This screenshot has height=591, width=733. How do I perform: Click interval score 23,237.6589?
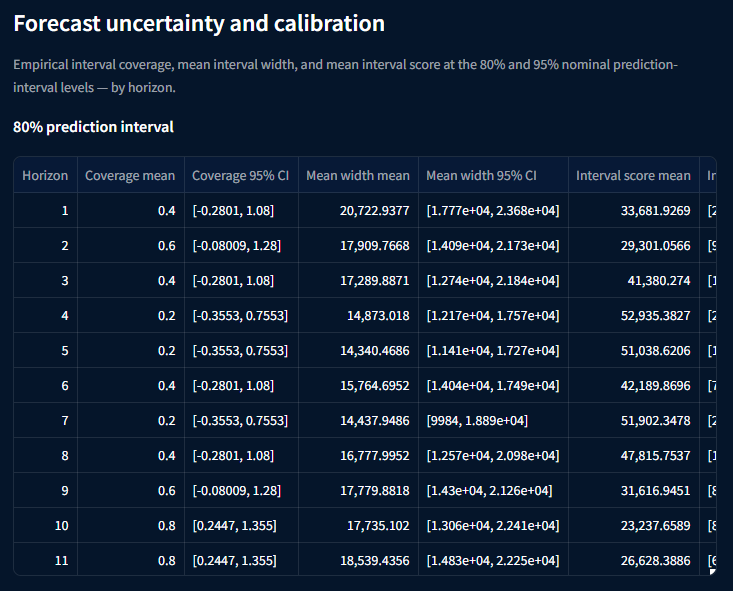(633, 526)
